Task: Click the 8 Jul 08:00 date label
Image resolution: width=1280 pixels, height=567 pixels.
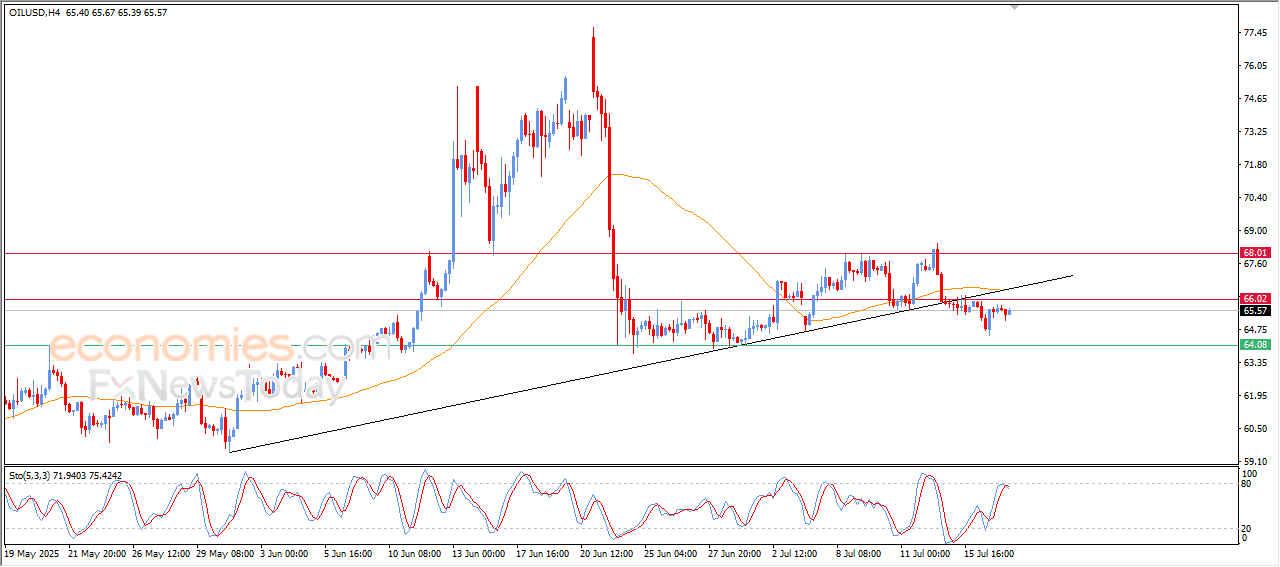Action: (x=860, y=552)
